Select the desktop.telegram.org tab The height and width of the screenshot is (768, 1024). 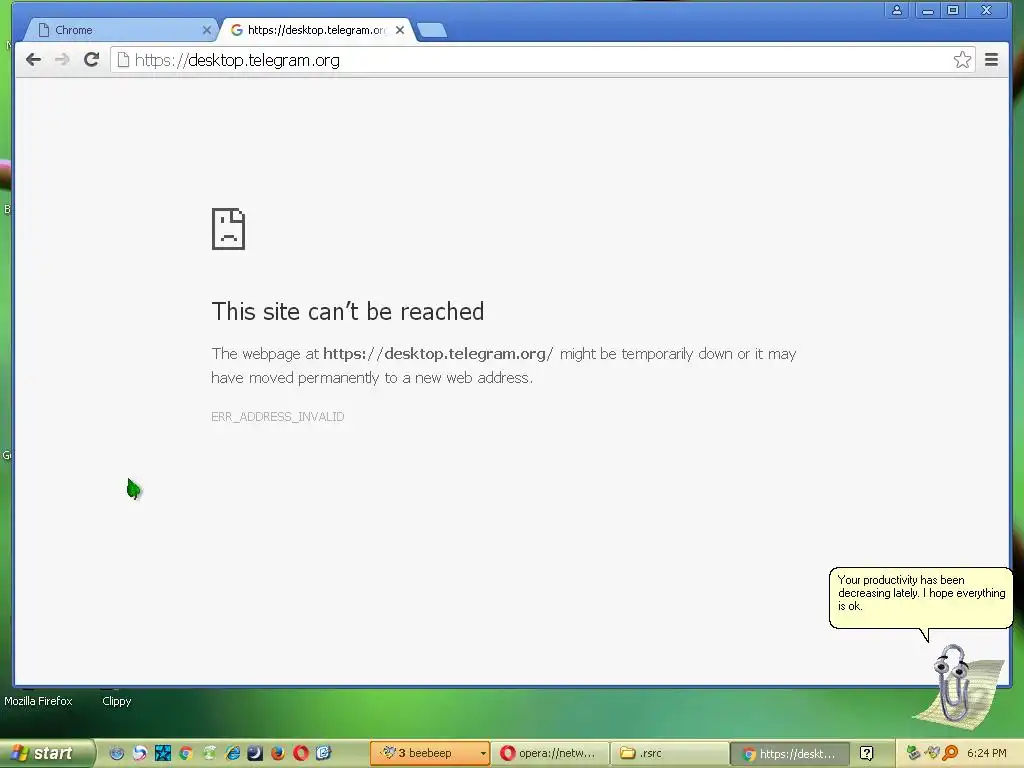[x=317, y=30]
